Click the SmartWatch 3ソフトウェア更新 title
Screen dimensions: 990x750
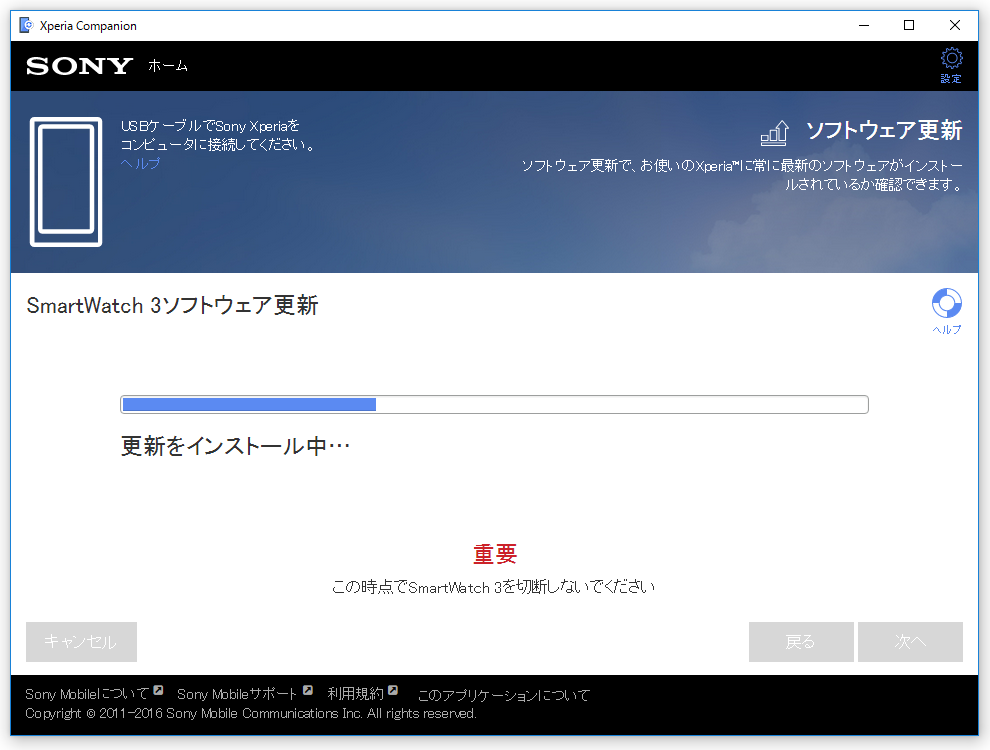coord(172,306)
